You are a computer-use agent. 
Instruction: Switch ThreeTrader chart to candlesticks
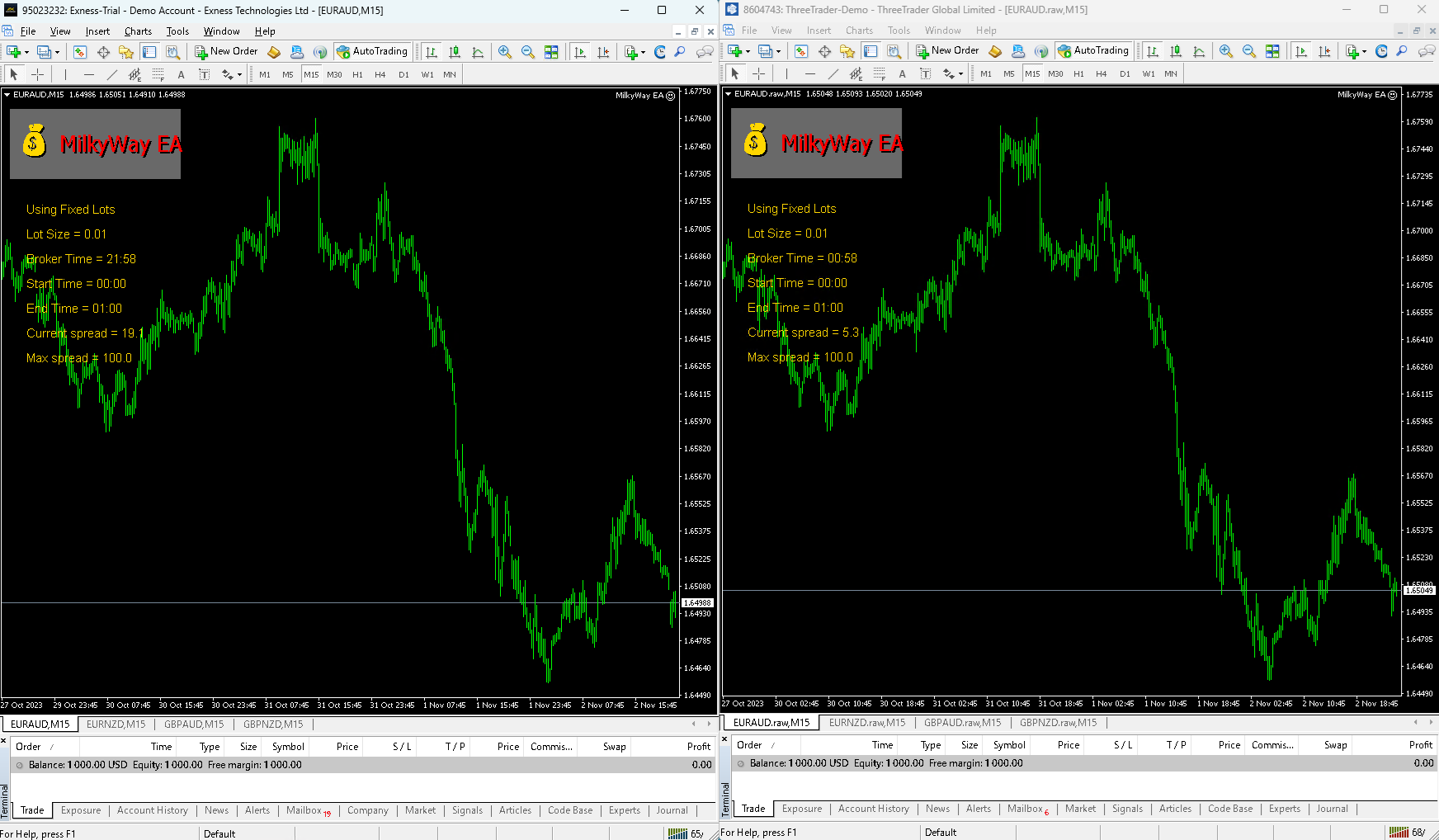(x=1176, y=51)
